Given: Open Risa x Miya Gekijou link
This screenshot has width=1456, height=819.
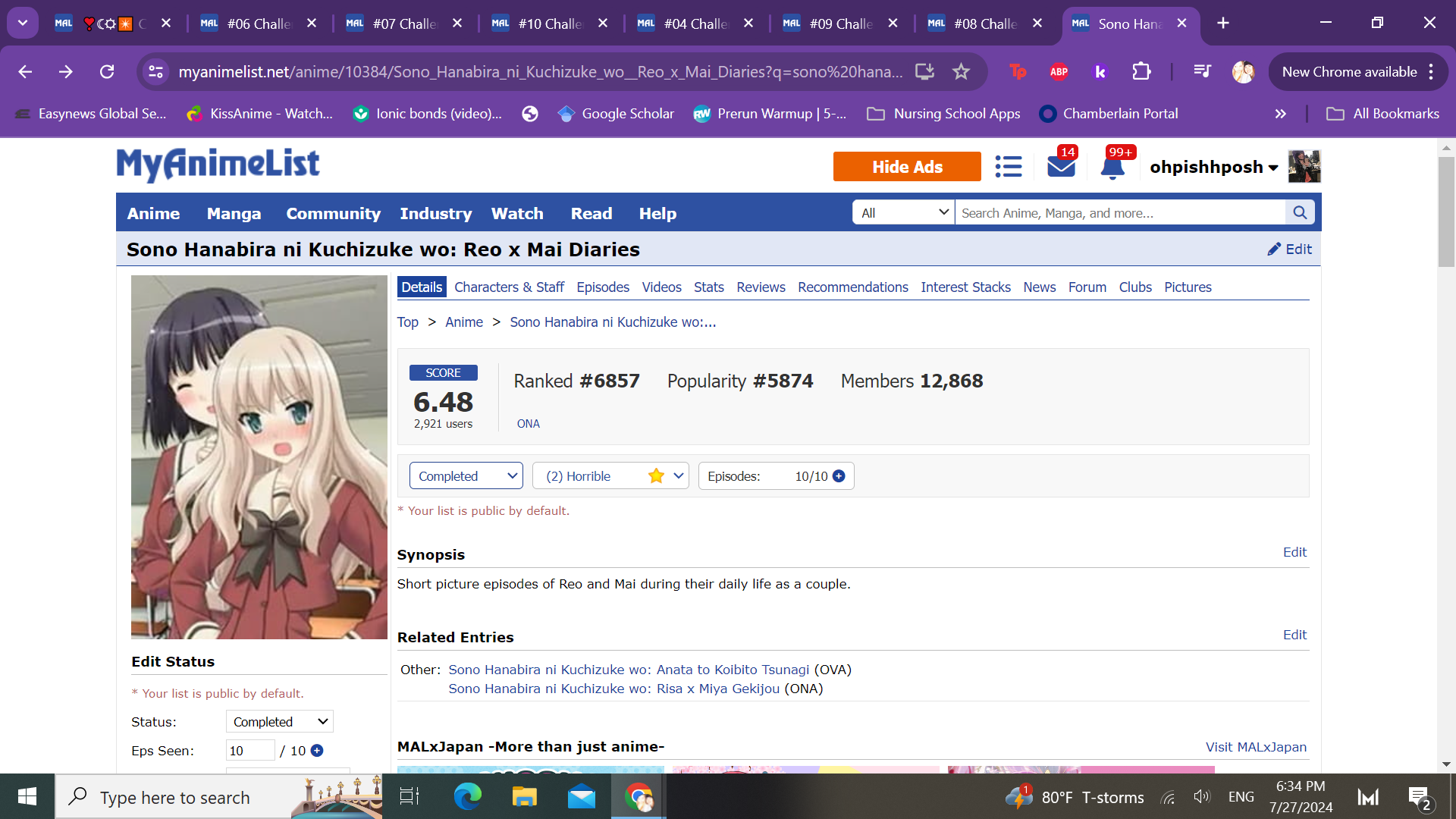Looking at the screenshot, I should 613,689.
